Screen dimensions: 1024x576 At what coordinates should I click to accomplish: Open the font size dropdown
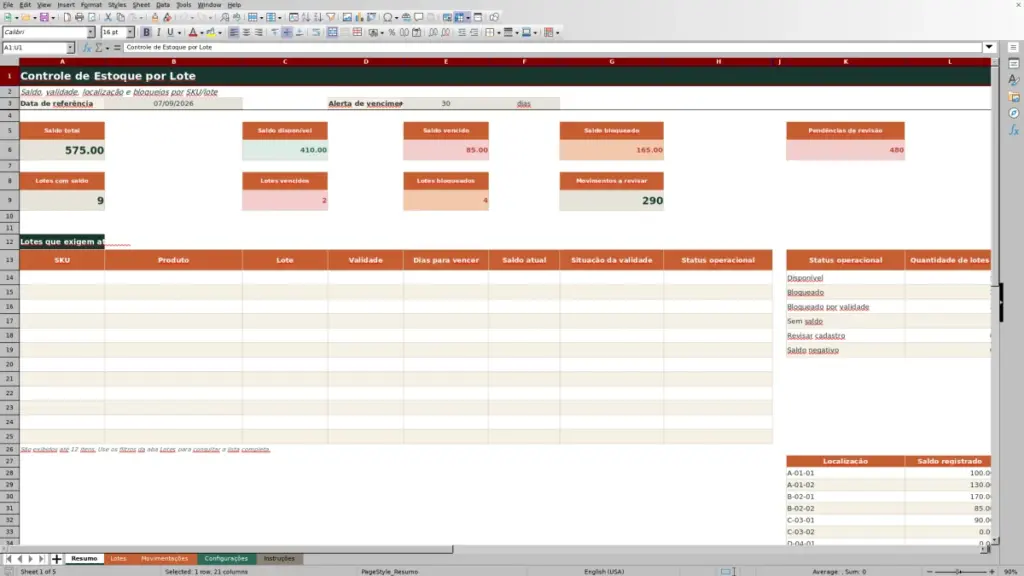pos(130,33)
